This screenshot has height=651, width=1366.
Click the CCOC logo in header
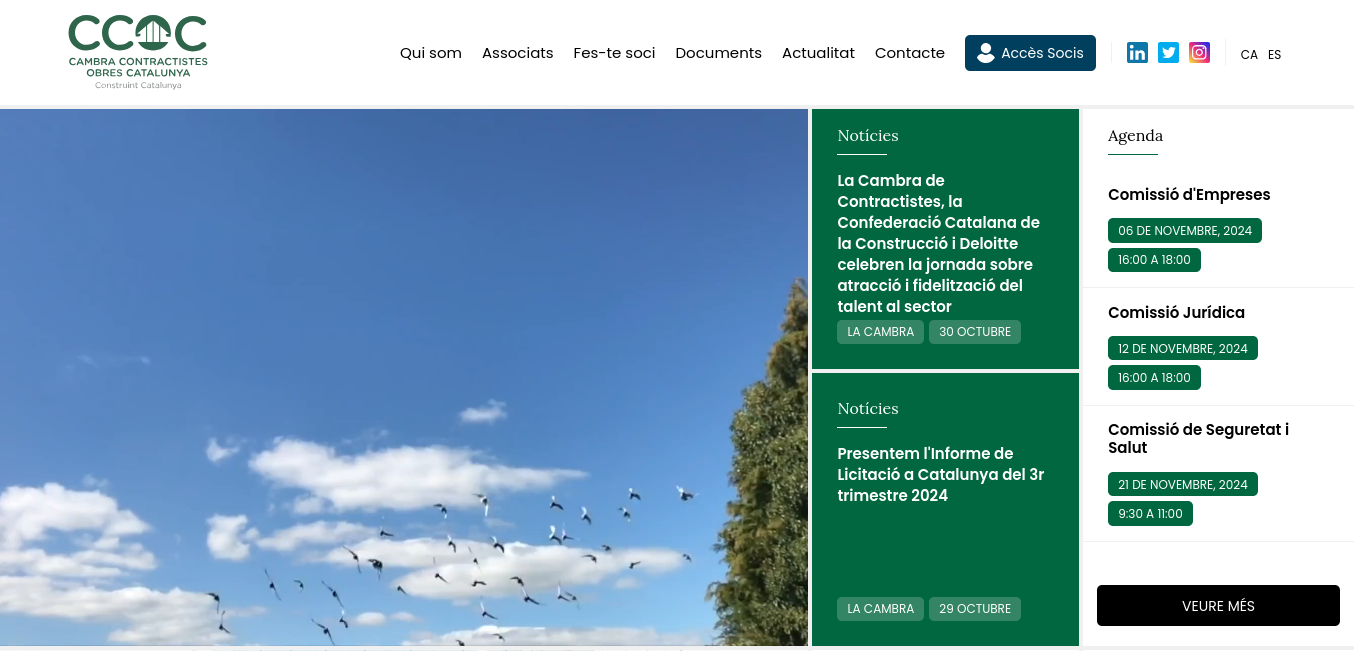click(138, 53)
